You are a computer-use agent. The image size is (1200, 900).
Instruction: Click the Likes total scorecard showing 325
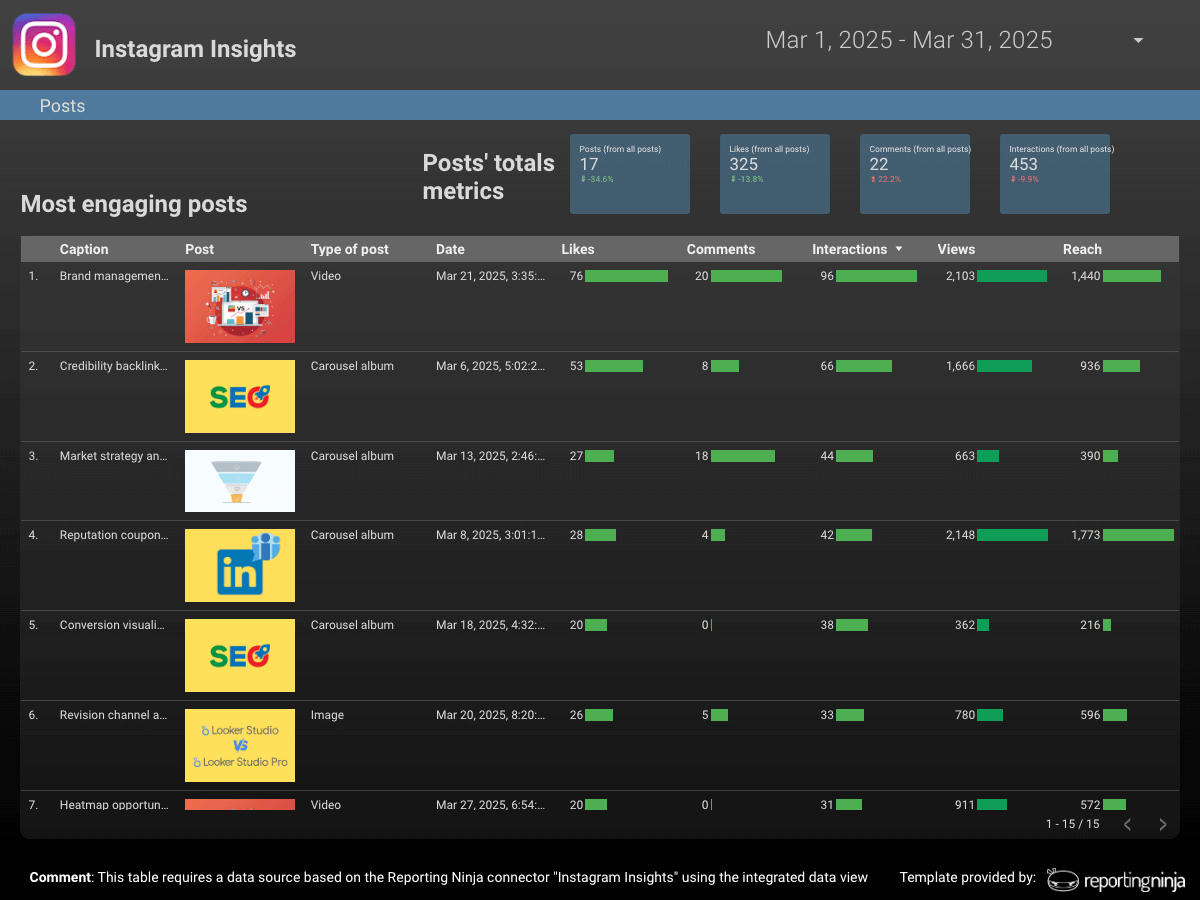click(x=775, y=174)
